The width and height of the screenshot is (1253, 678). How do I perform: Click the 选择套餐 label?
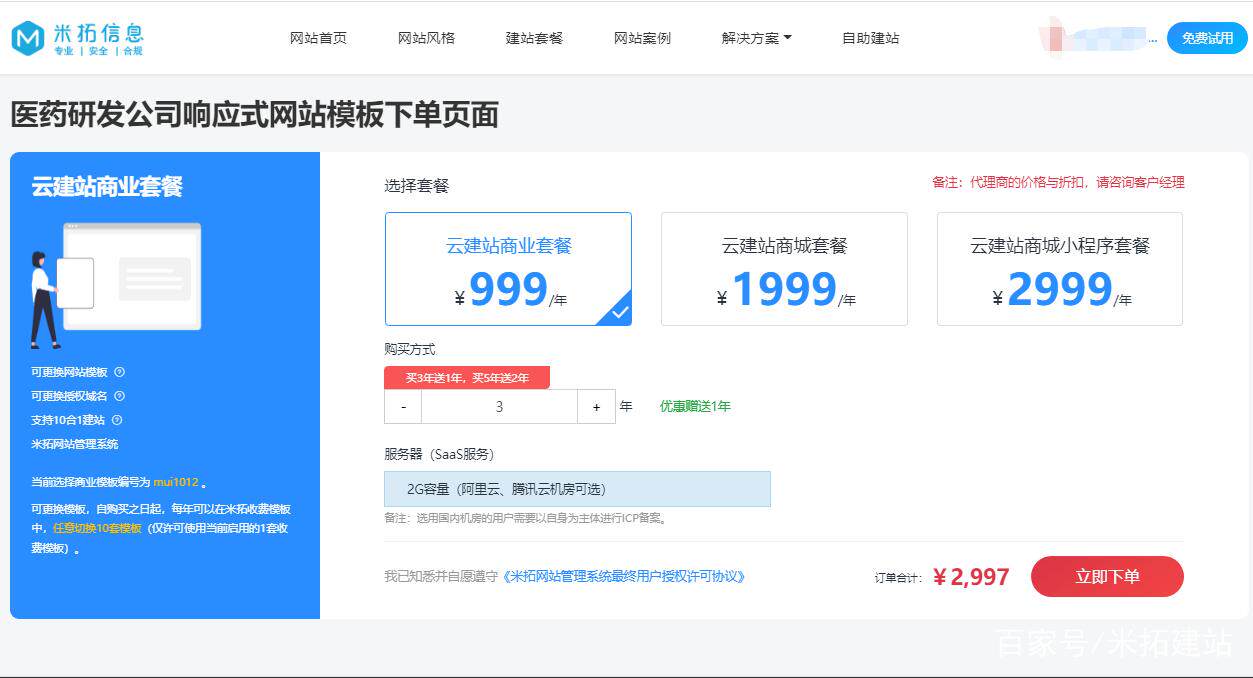click(417, 186)
